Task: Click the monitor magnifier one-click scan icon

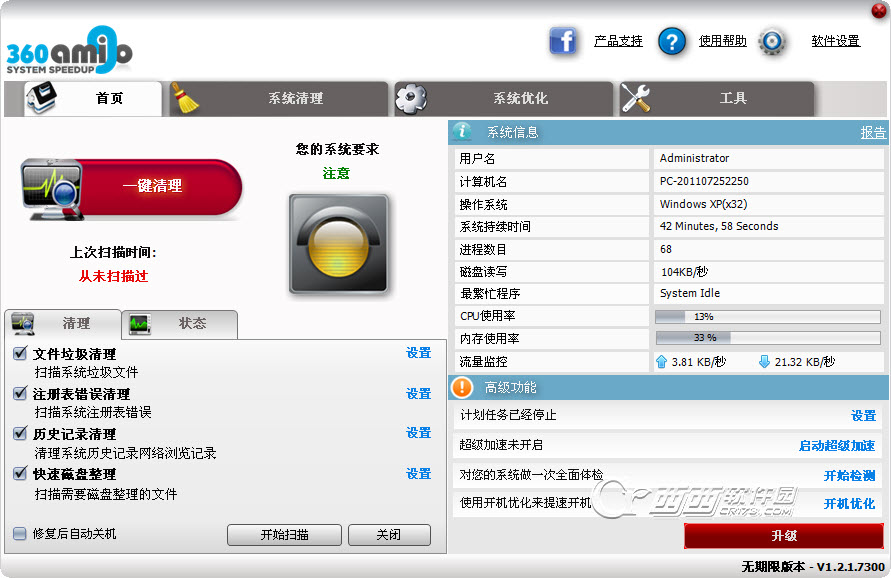Action: click(x=52, y=189)
